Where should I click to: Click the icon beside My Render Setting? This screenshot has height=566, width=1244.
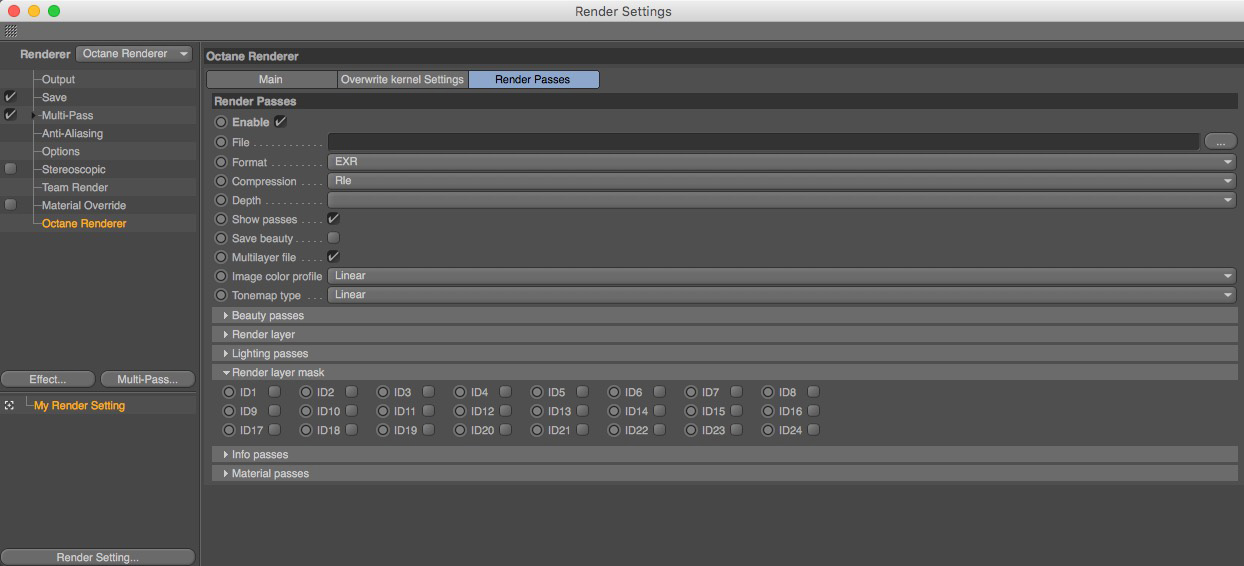click(x=9, y=405)
